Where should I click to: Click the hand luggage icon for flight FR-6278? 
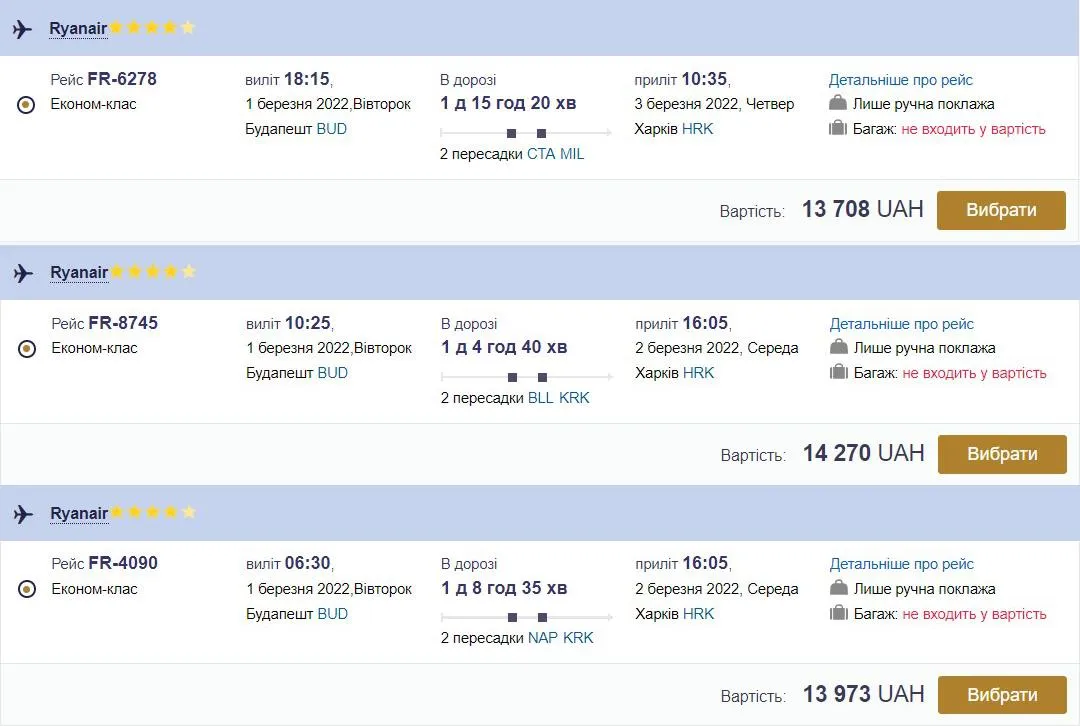point(838,103)
